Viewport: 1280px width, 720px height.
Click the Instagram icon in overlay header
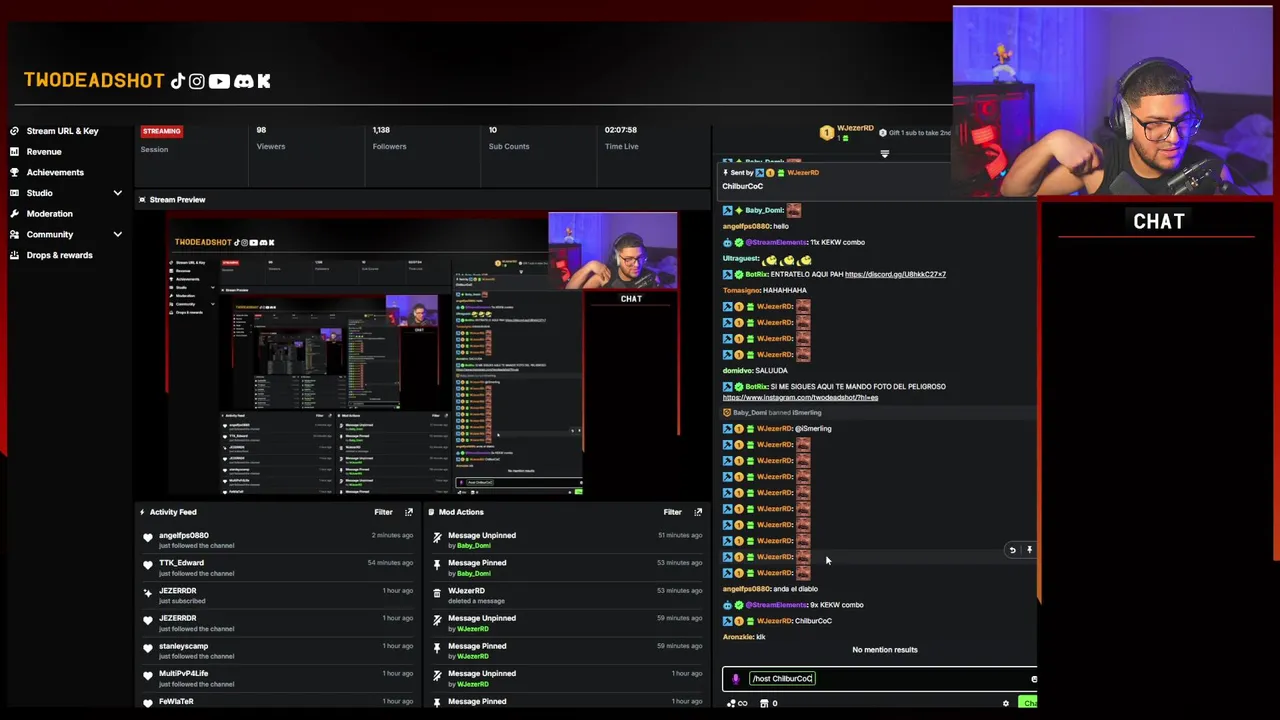tap(197, 81)
